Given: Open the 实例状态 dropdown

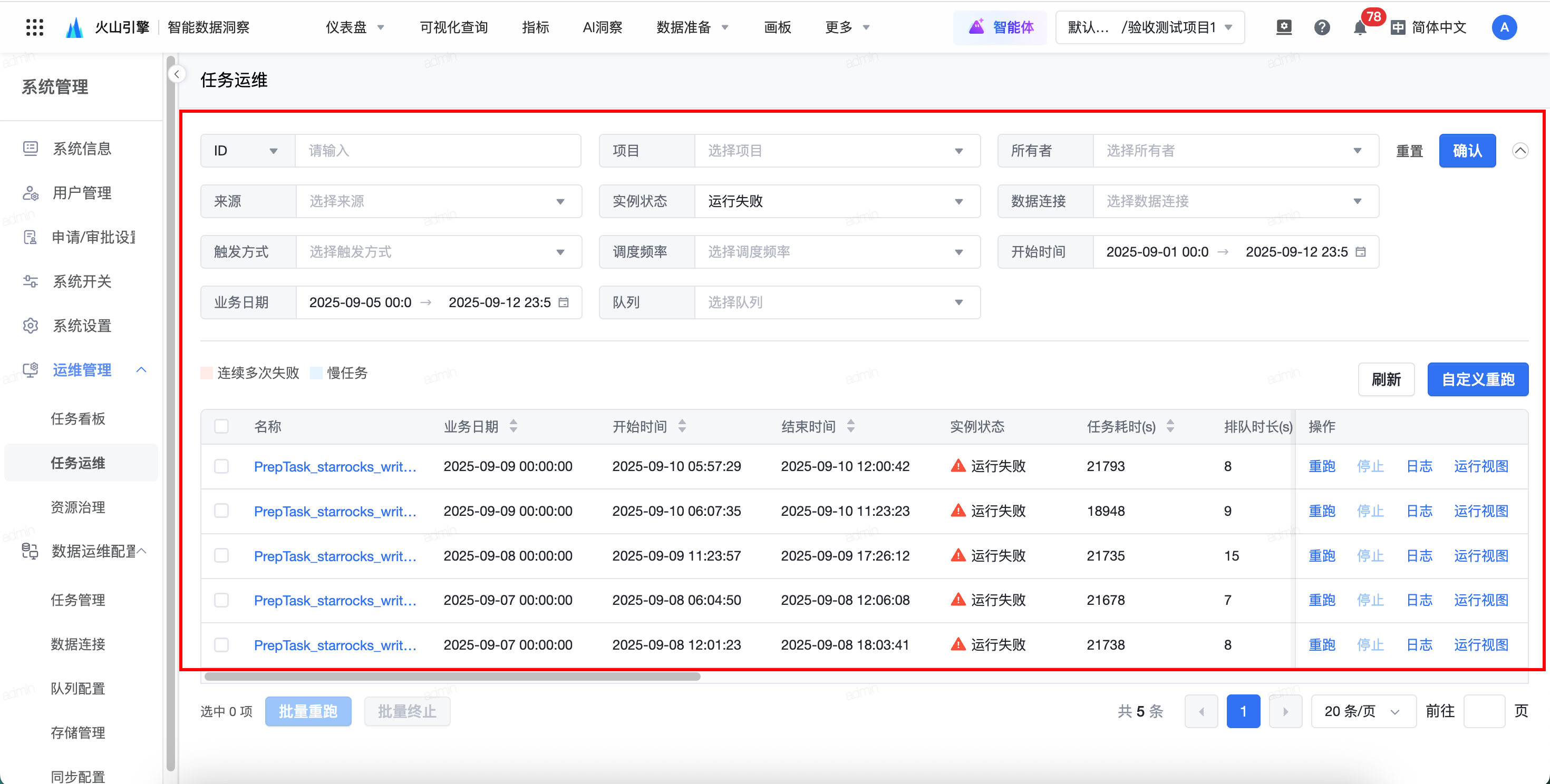Looking at the screenshot, I should pyautogui.click(x=836, y=201).
